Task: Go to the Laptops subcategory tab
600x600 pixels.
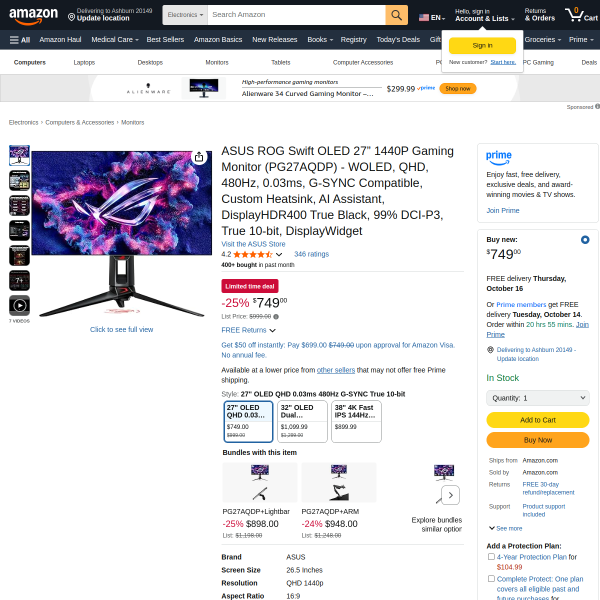Action: [x=84, y=62]
